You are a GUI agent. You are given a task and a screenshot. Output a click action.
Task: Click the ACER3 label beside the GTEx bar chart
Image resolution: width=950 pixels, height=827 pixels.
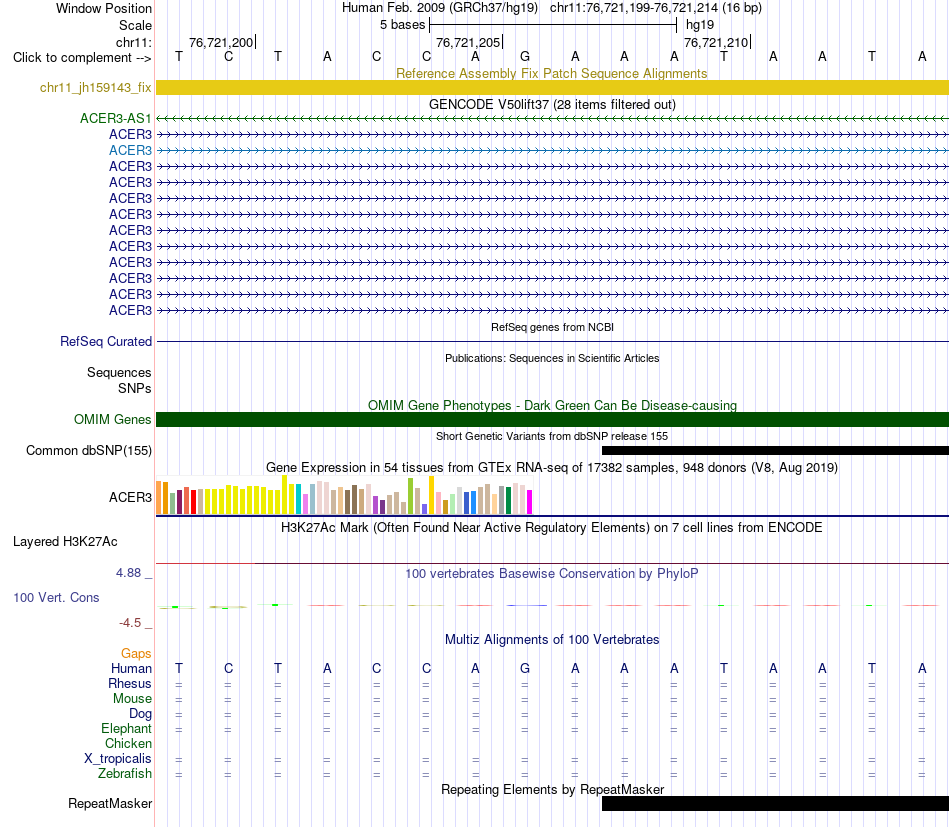(x=130, y=497)
